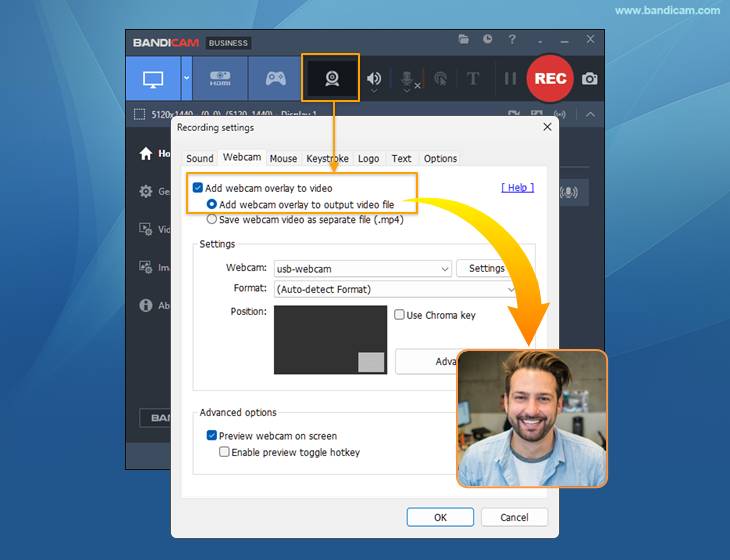The width and height of the screenshot is (730, 560).
Task: Click the pause recording icon
Action: [x=510, y=78]
